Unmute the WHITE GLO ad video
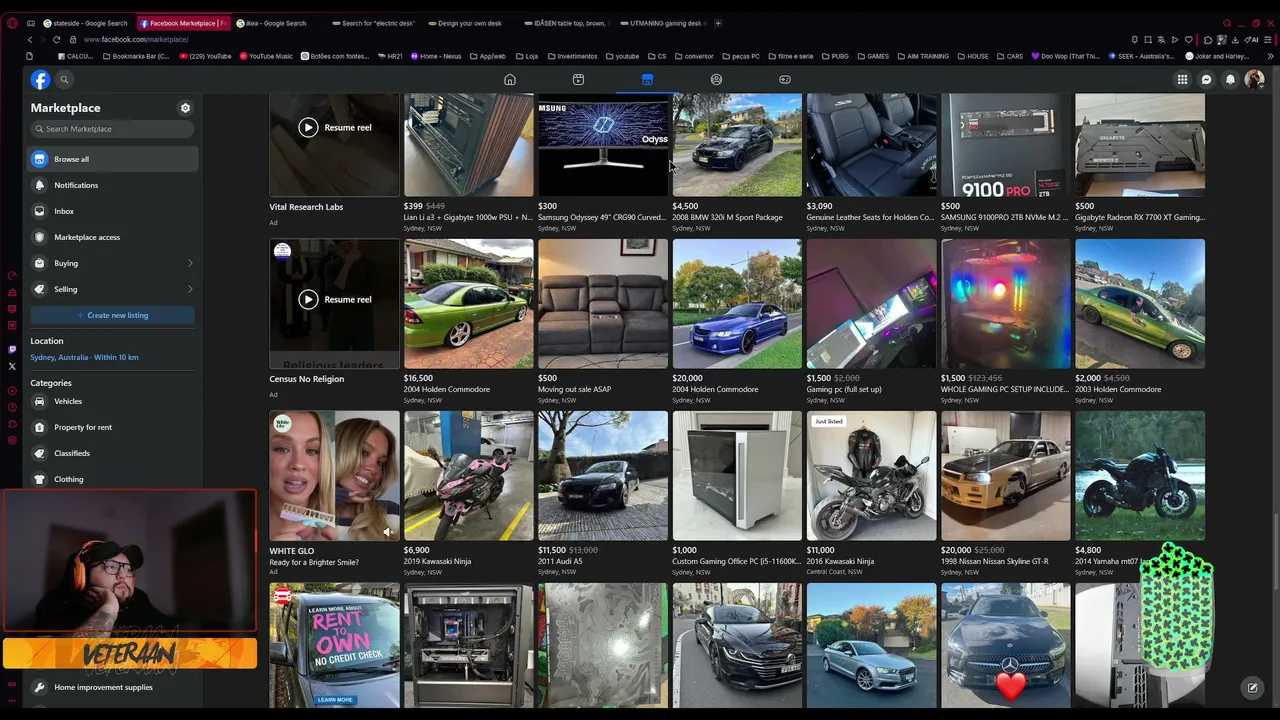Viewport: 1280px width, 720px height. pos(388,532)
